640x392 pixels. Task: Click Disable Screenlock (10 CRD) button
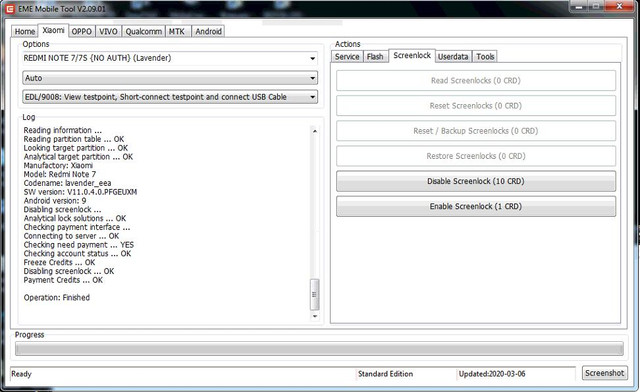[x=476, y=181]
